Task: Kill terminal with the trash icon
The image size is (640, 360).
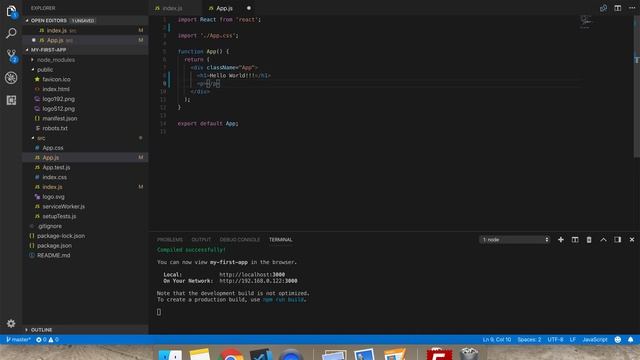Action: (x=589, y=240)
